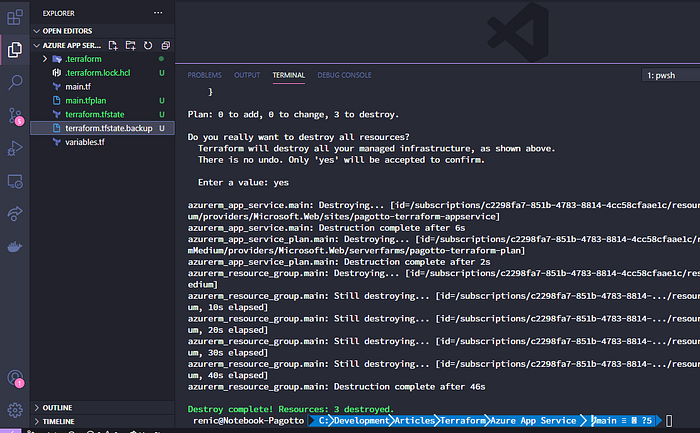Click 'Destruction complete after 46s' line
Screen dimensions: 700x433
pyautogui.click(x=336, y=387)
